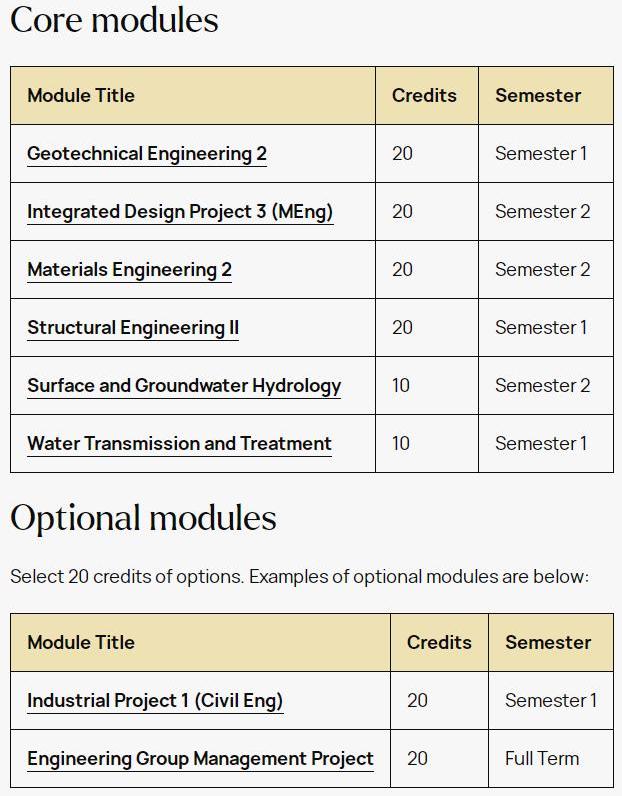The height and width of the screenshot is (796, 622).
Task: Open the Structural Engineering II module
Action: pyautogui.click(x=133, y=327)
